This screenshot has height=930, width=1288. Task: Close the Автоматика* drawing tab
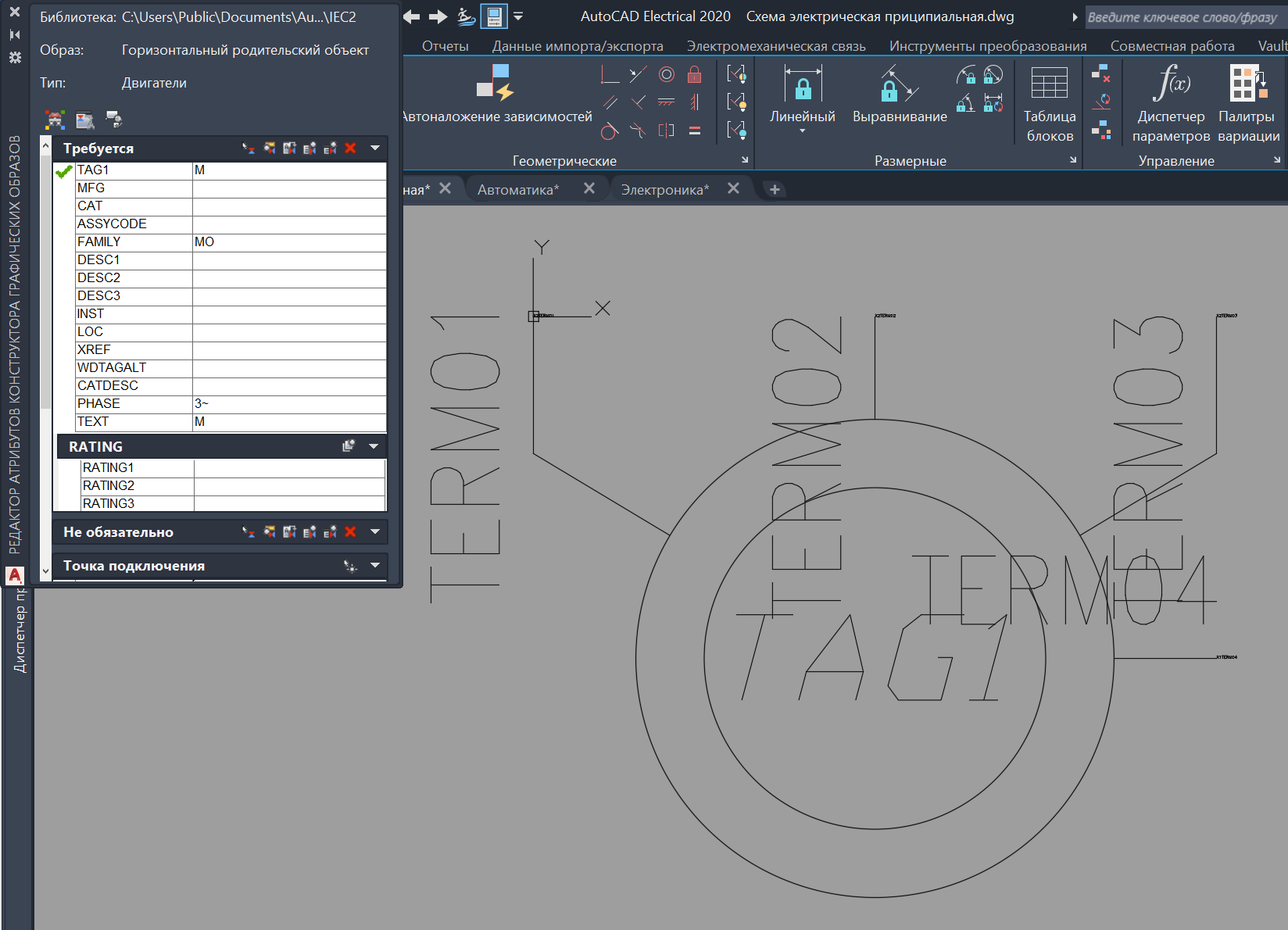click(x=589, y=188)
